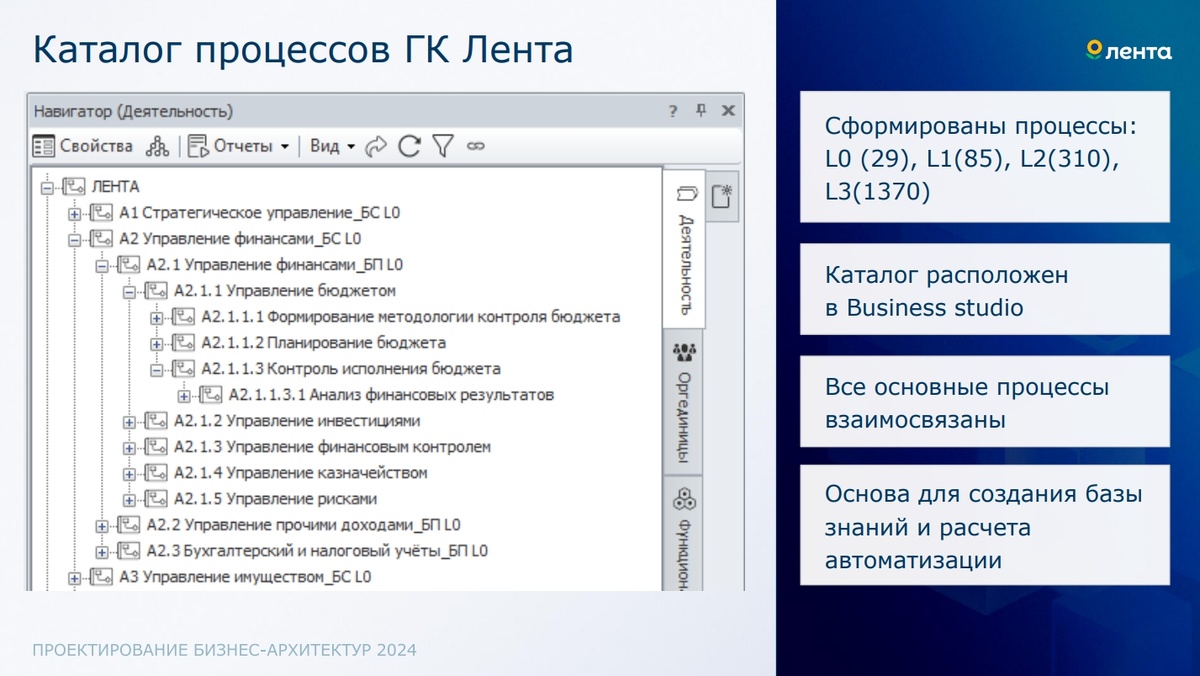Select A2.1.3 Управление финансовым контролем row
This screenshot has height=676, width=1200.
point(332,447)
